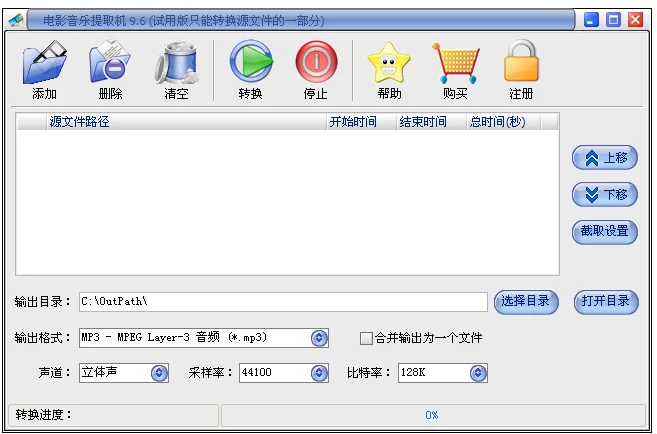Click the 总时间(秒) column header

[504, 122]
